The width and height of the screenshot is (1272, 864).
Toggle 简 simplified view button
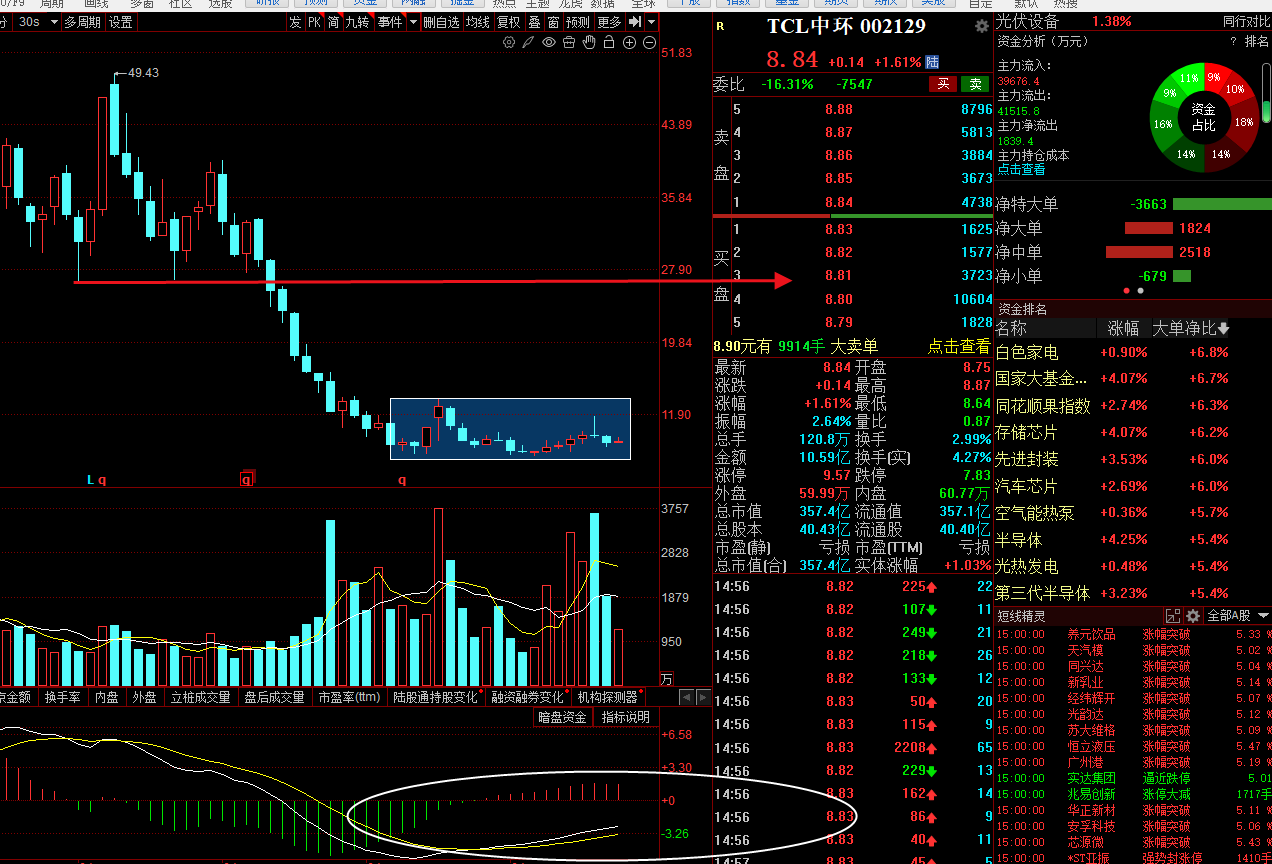pyautogui.click(x=333, y=22)
